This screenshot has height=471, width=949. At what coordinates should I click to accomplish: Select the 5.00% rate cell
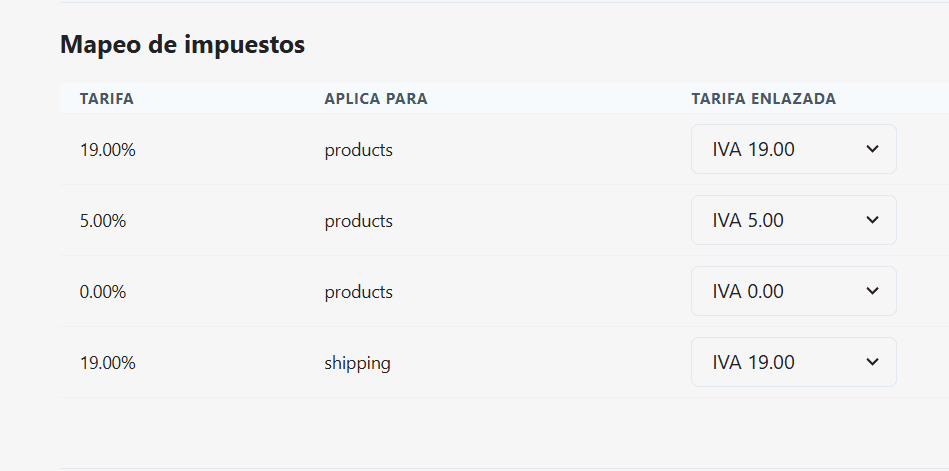(103, 220)
